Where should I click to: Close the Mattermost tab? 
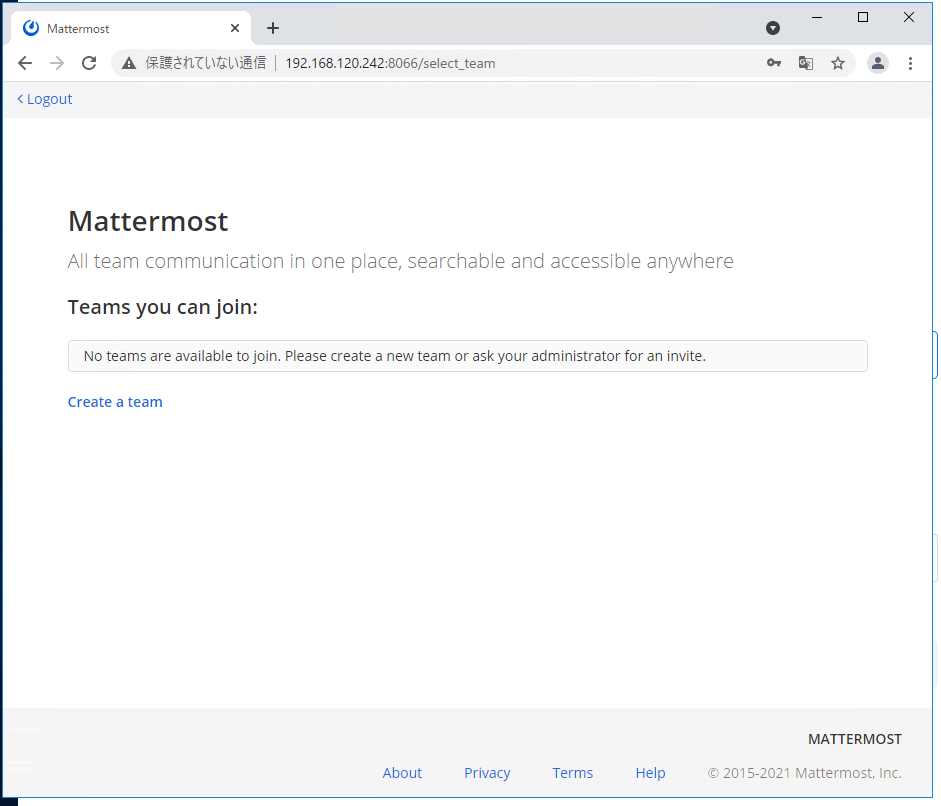235,28
